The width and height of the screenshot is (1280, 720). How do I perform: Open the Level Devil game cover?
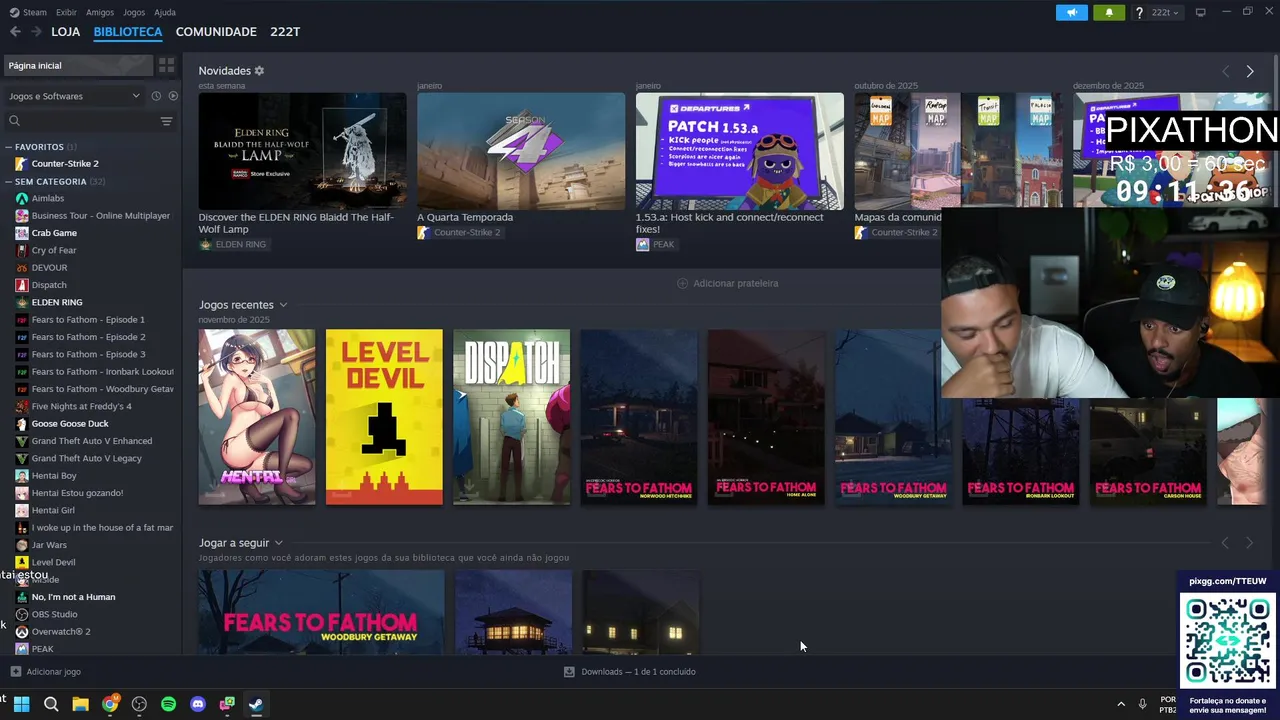(384, 417)
